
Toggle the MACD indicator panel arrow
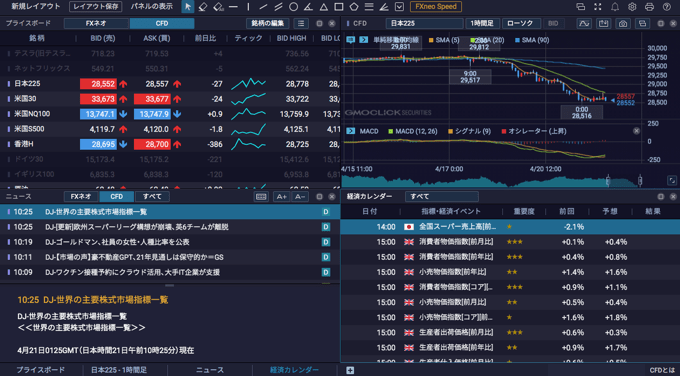351,131
